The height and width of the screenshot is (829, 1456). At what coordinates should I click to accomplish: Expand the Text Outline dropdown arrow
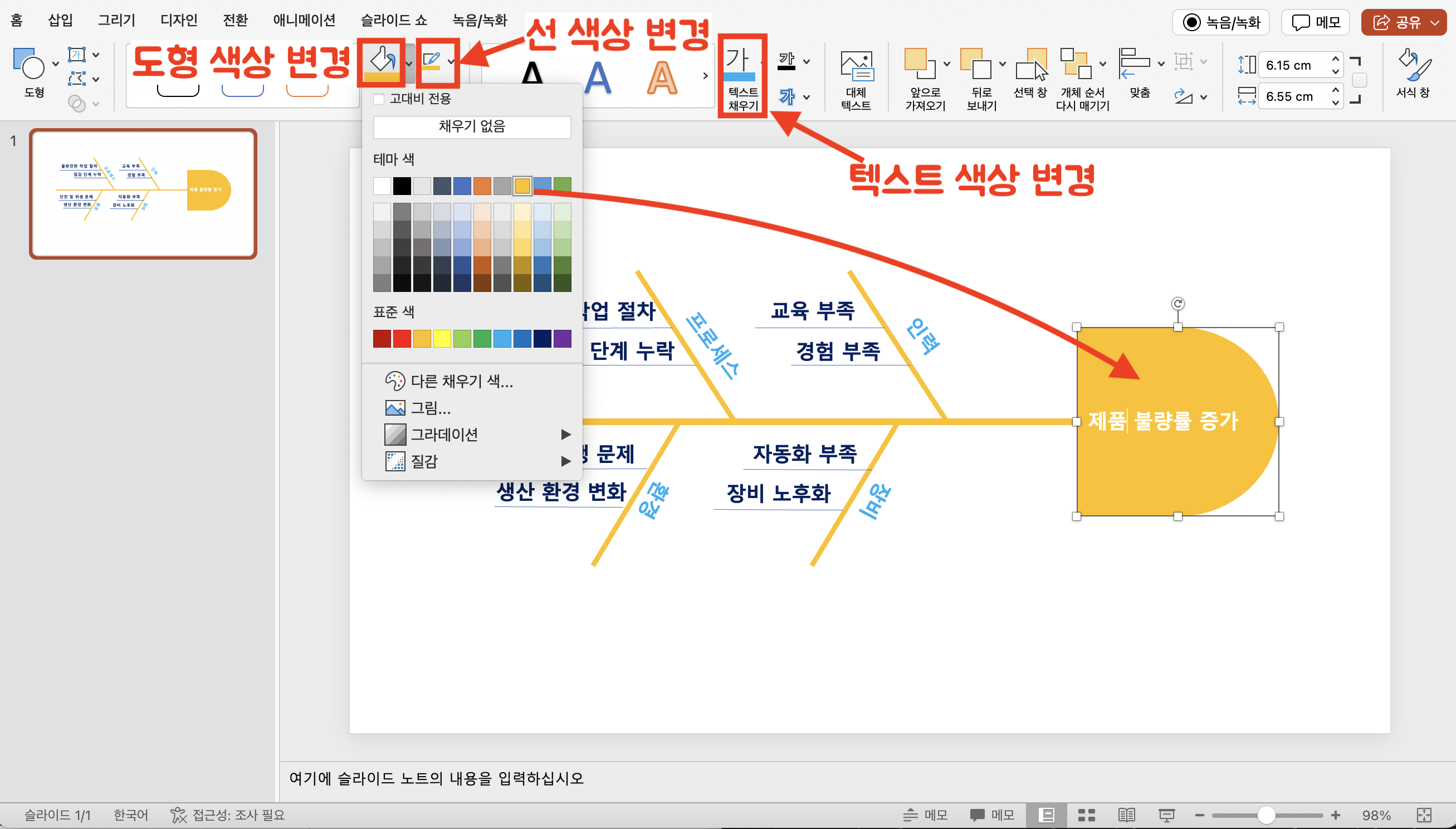coord(807,61)
